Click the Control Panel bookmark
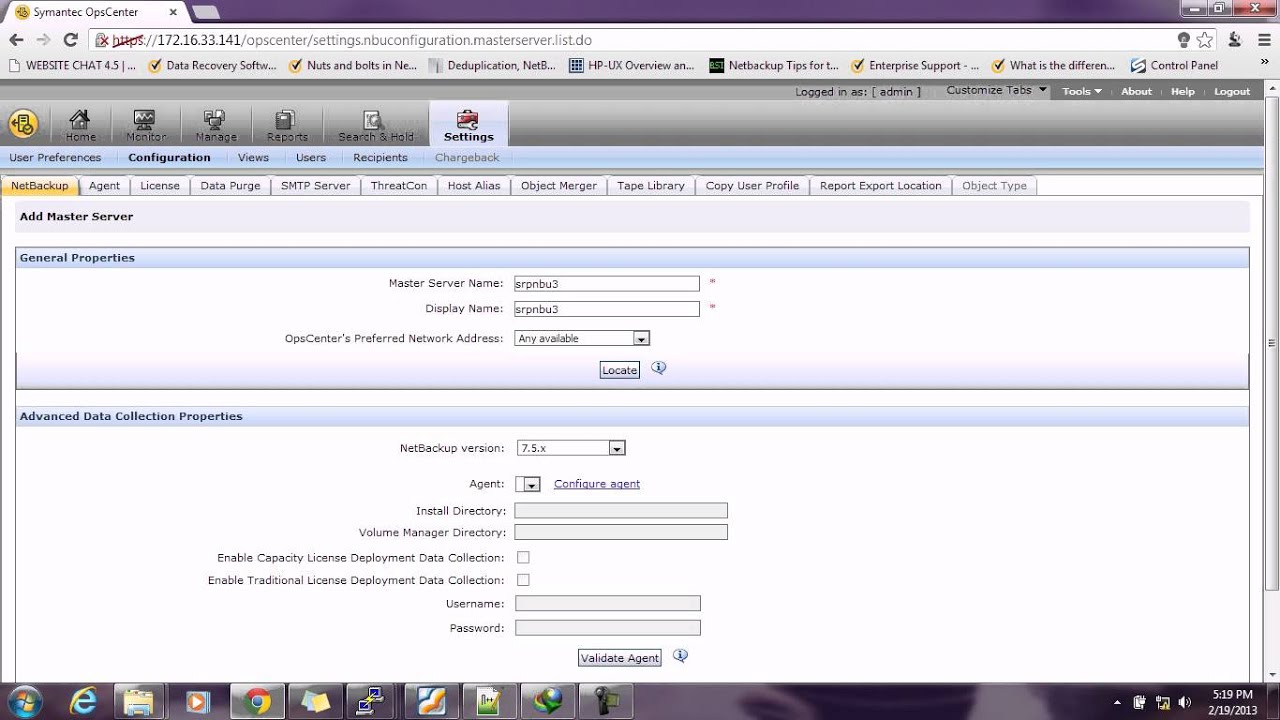The image size is (1280, 720). point(1174,65)
